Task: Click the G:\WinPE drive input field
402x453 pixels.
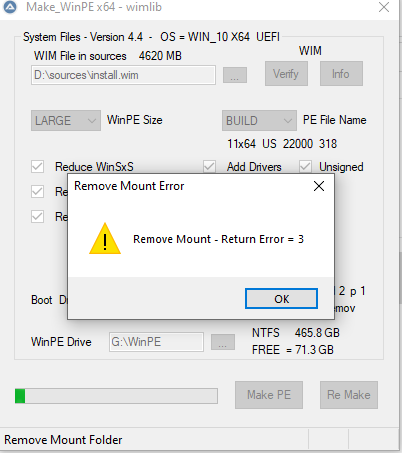Action: (x=156, y=342)
